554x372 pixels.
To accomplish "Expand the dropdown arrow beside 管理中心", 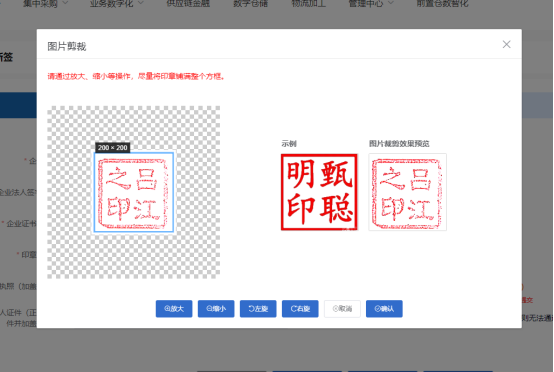I will click(x=390, y=3).
